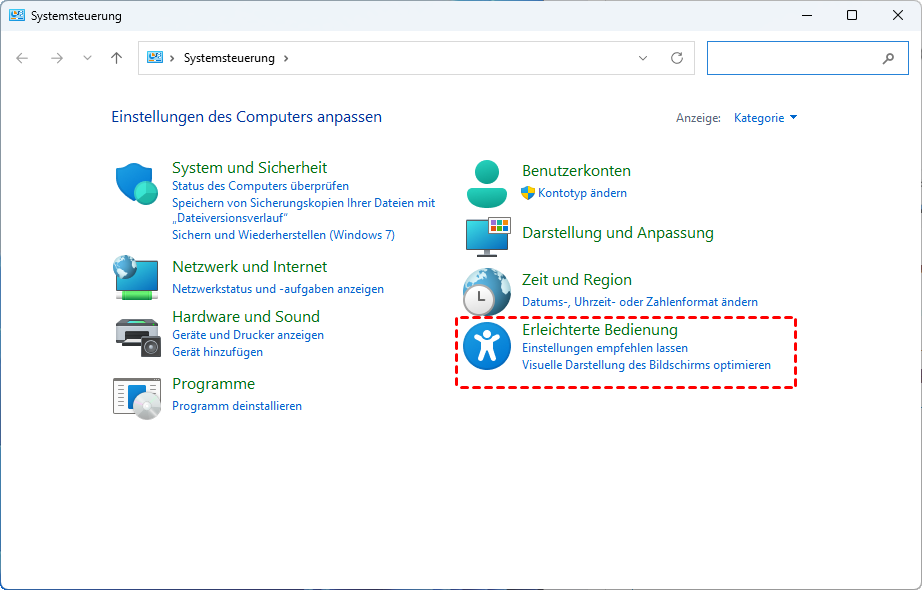
Task: Click Programm deinstallieren link
Action: click(237, 406)
